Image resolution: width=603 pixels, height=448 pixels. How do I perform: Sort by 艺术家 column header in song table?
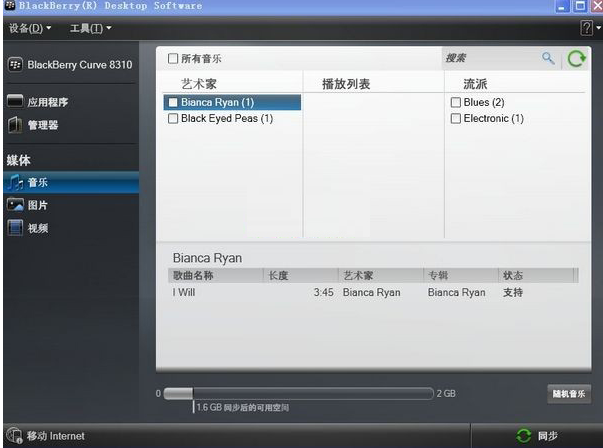coord(381,275)
